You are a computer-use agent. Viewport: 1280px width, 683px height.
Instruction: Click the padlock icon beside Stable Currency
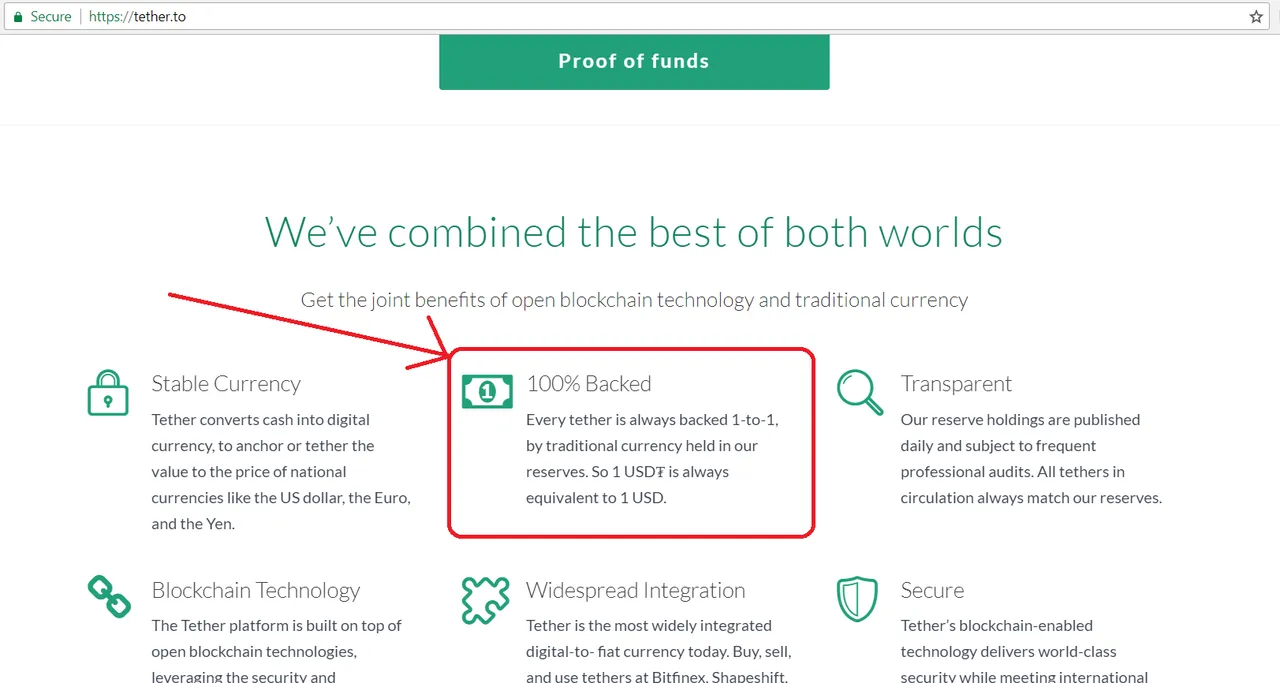coord(108,392)
